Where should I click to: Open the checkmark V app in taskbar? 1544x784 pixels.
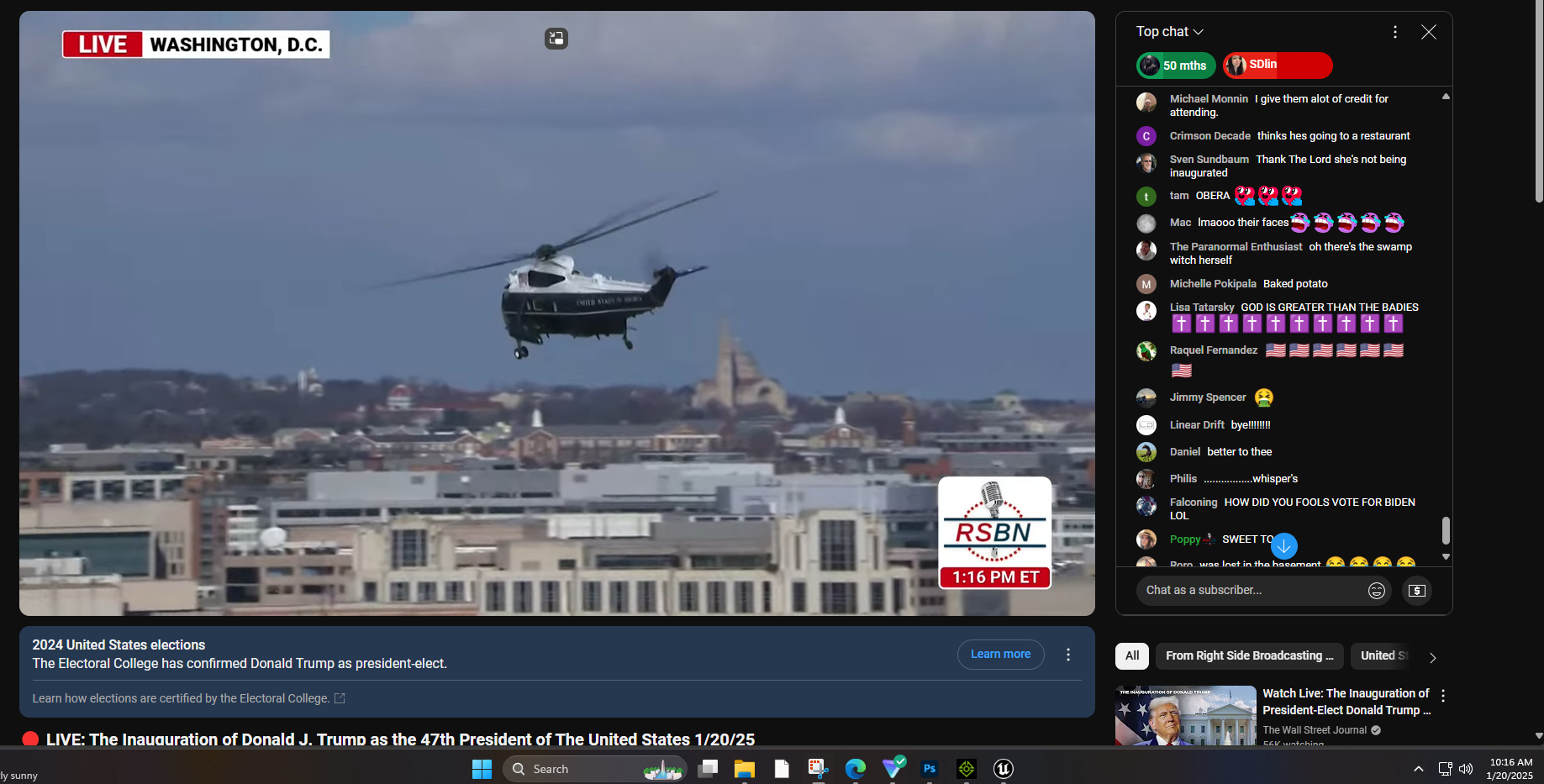coord(893,767)
